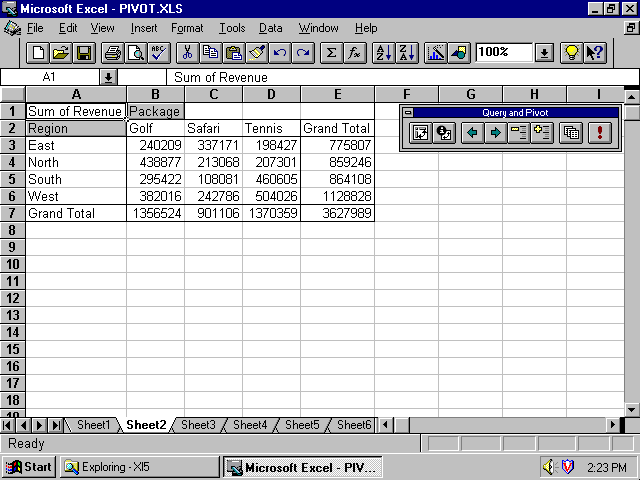Open Print Preview with the magnifier page icon
This screenshot has height=480, width=640.
[136, 53]
